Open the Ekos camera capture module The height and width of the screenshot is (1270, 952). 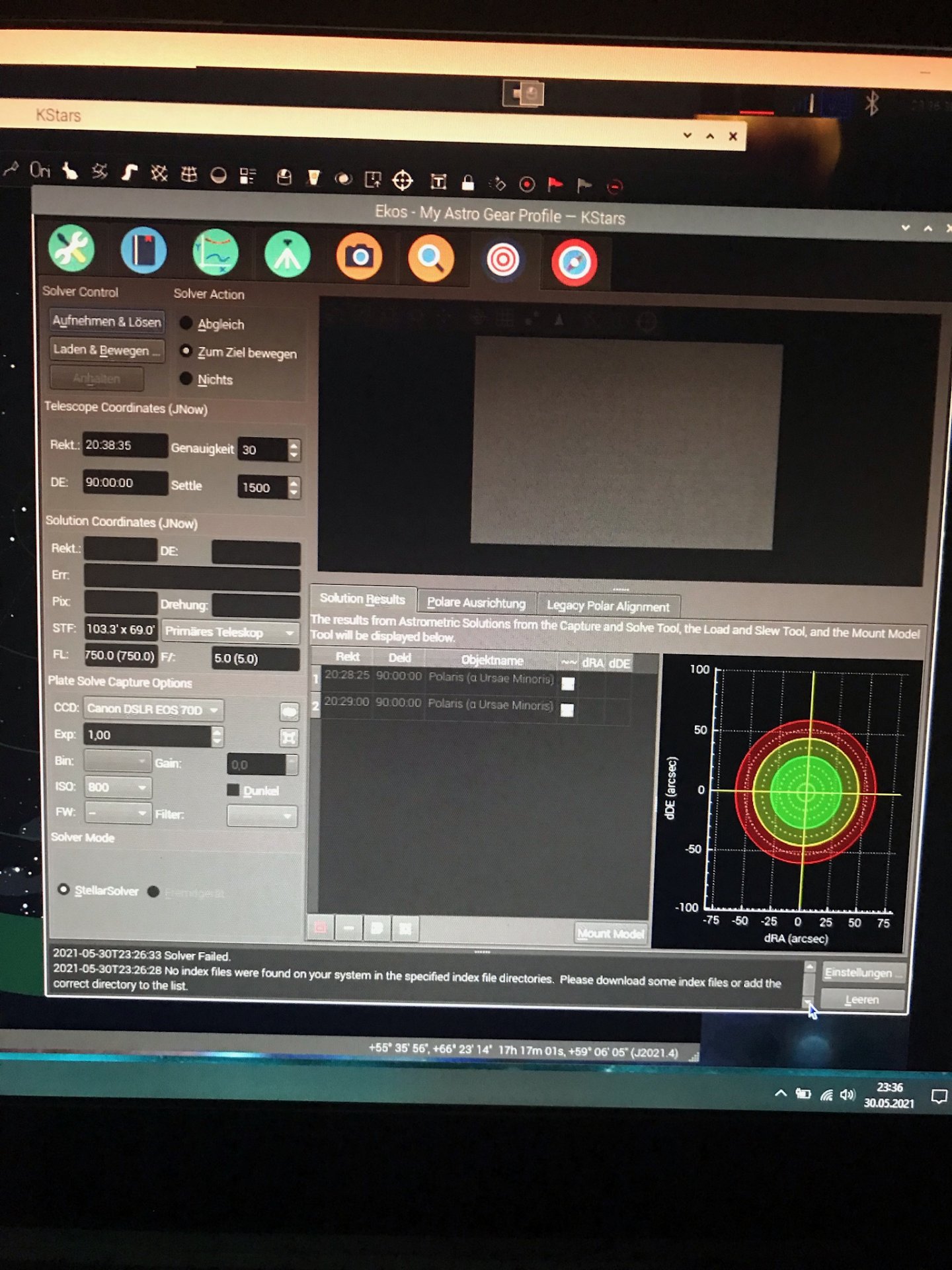[359, 257]
